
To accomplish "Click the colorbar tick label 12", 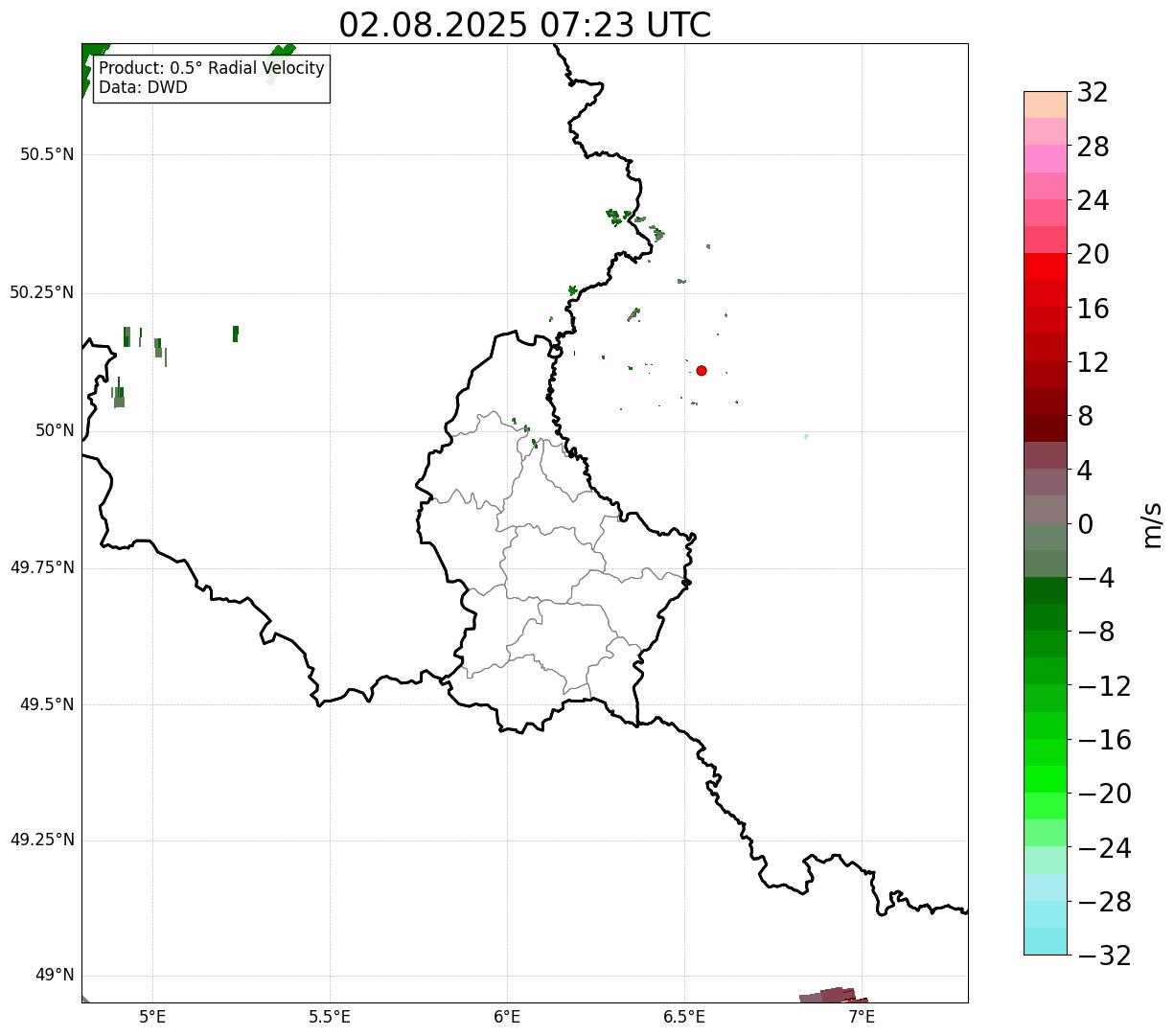I will point(1093,362).
